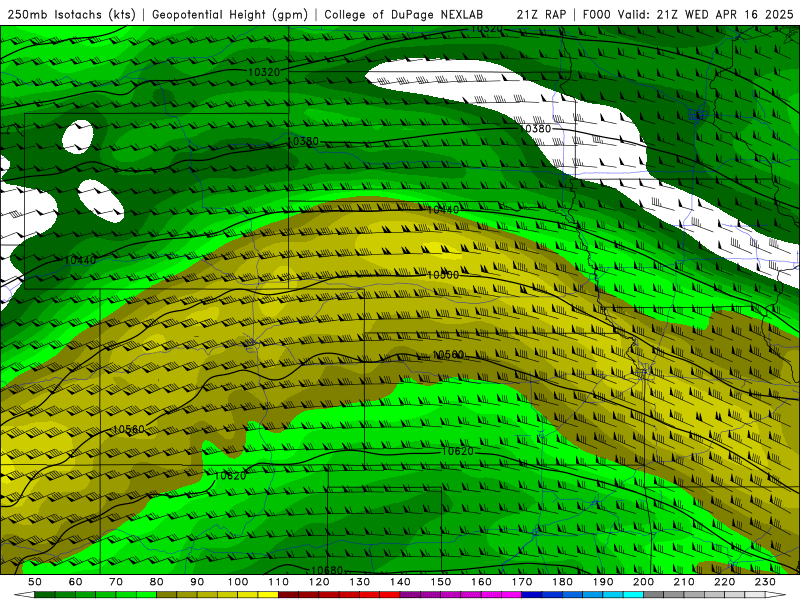800x600 pixels.
Task: Click the 160 knot scale label
Action: tap(481, 582)
